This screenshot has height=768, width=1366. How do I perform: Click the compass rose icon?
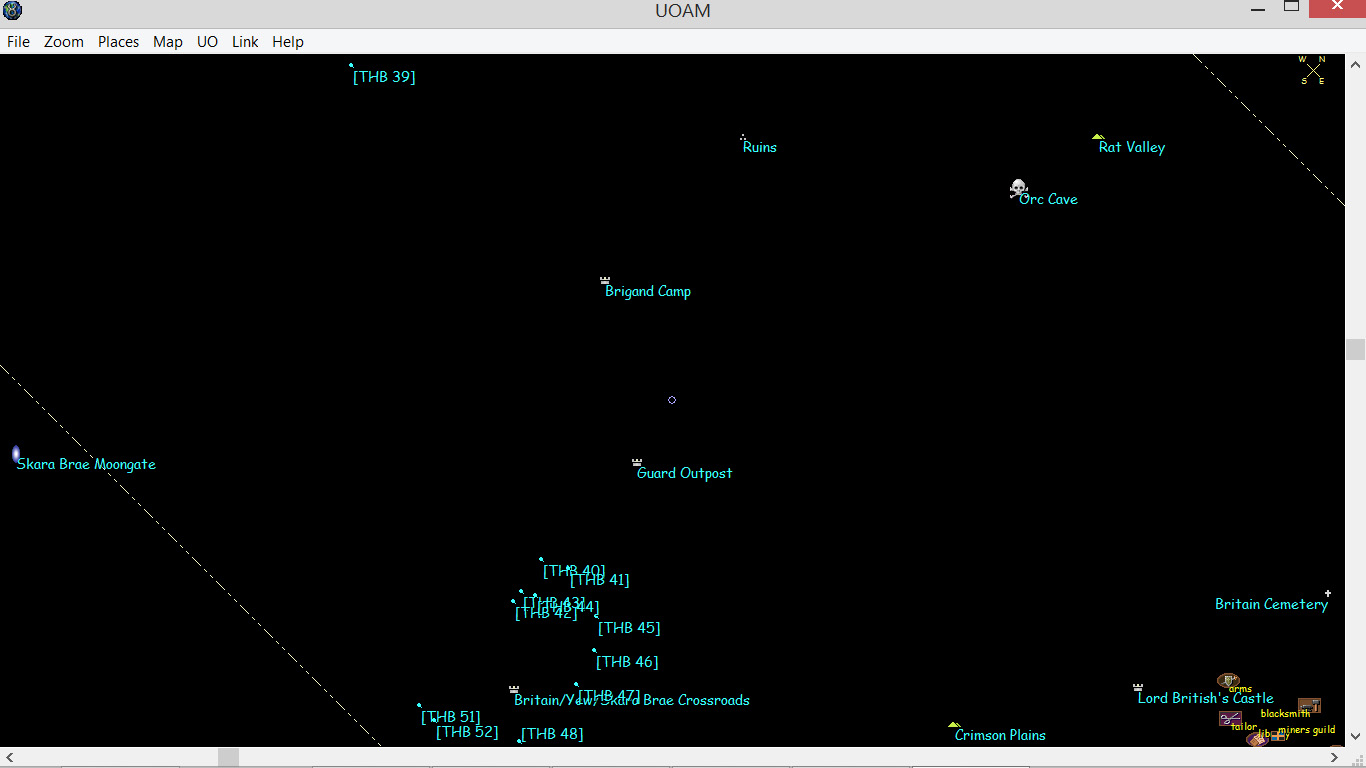point(1313,70)
